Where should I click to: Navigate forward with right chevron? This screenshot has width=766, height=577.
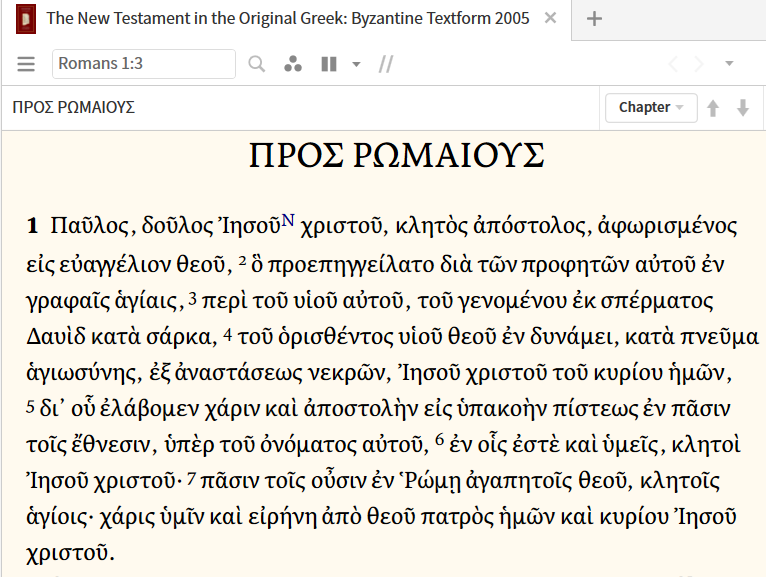(x=699, y=64)
